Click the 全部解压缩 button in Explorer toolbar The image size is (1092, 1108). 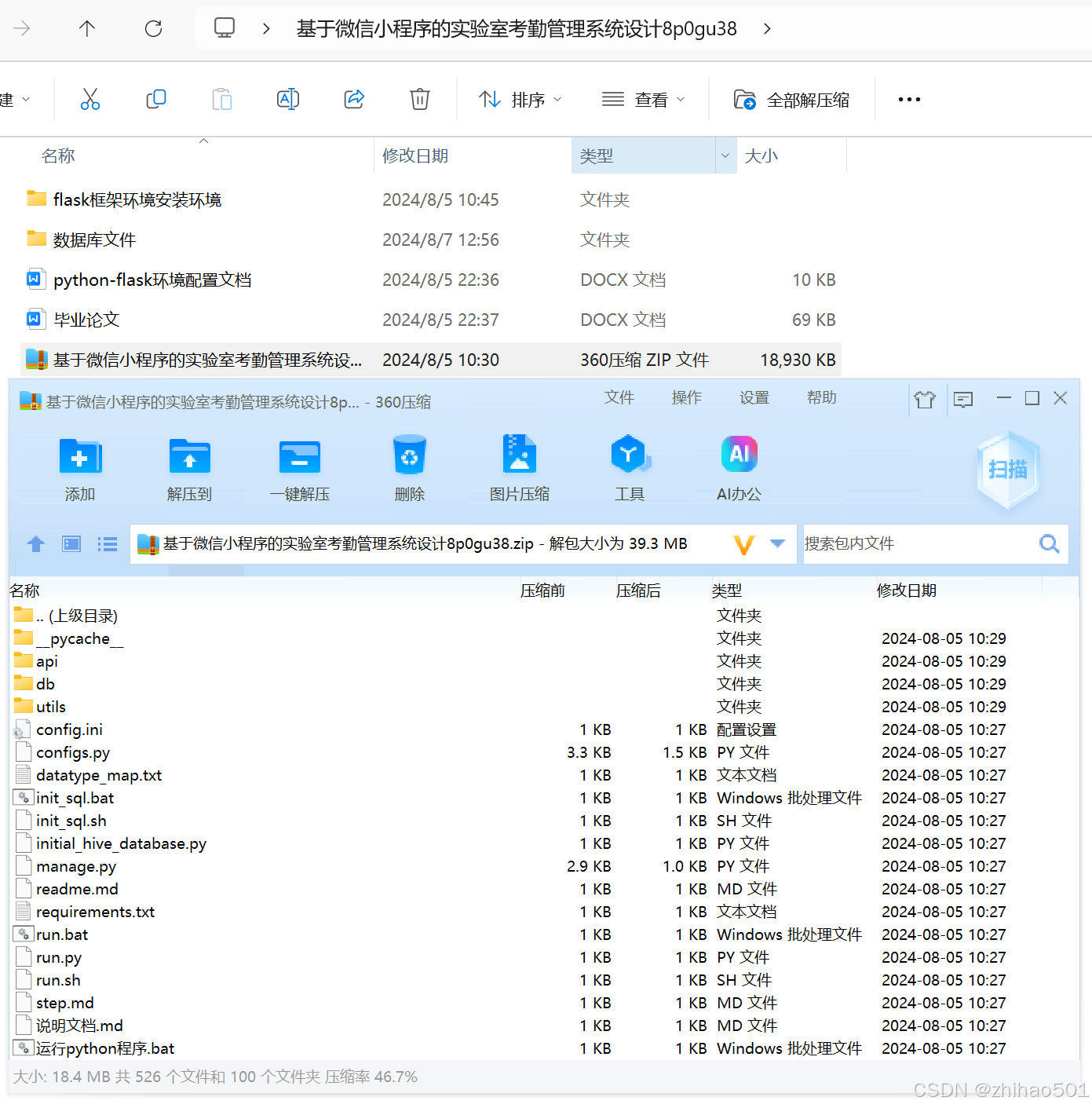(x=792, y=99)
